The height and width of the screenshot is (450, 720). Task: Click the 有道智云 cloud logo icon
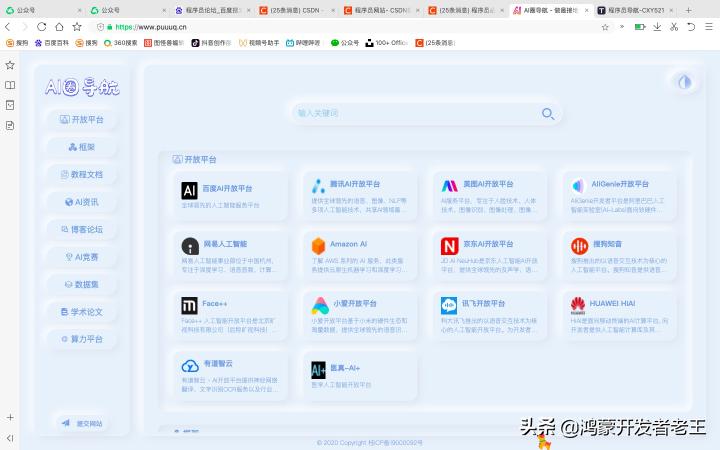(190, 366)
